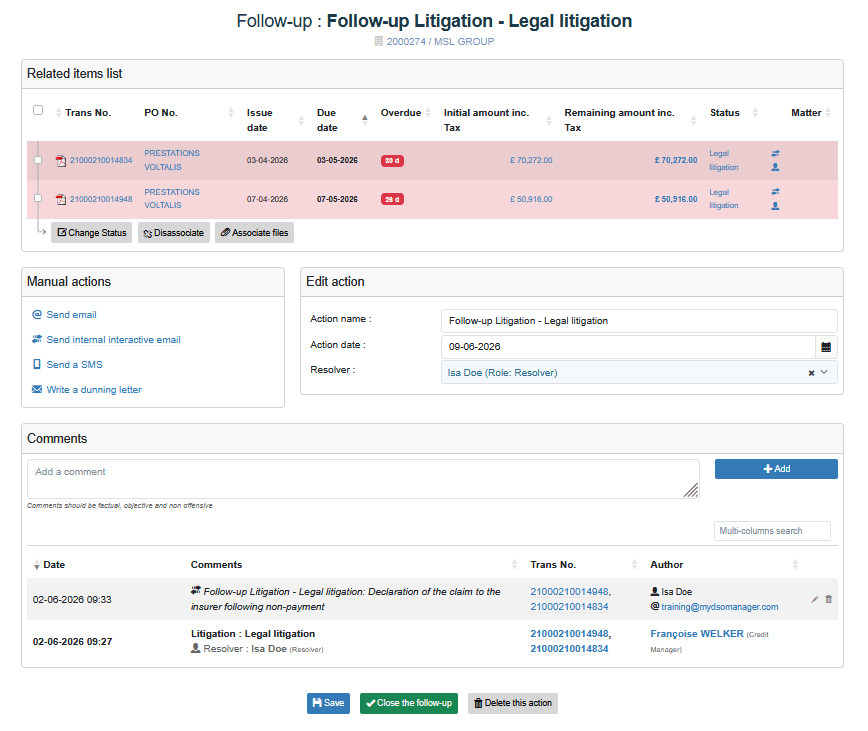Sort table by Overdue column
The image size is (868, 731).
click(x=428, y=113)
